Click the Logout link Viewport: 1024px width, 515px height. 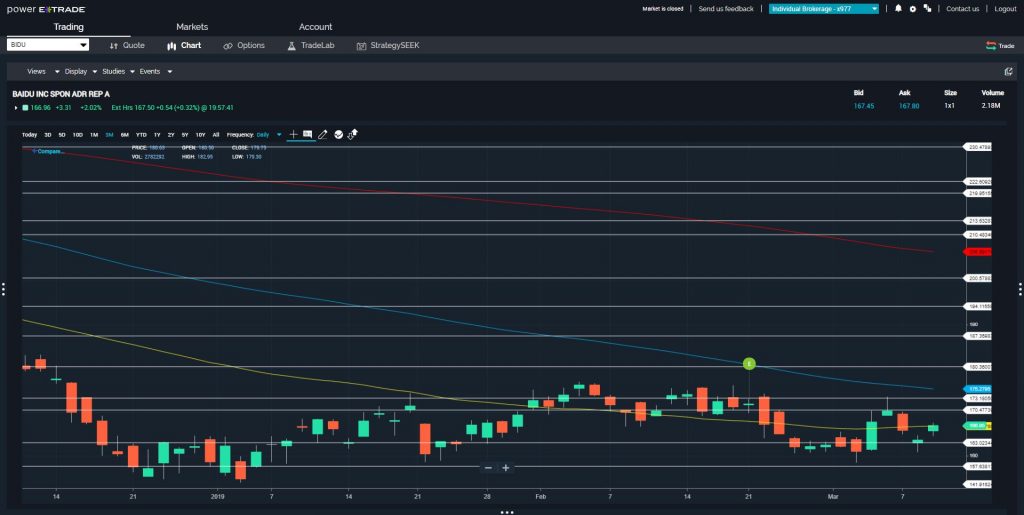click(1005, 9)
